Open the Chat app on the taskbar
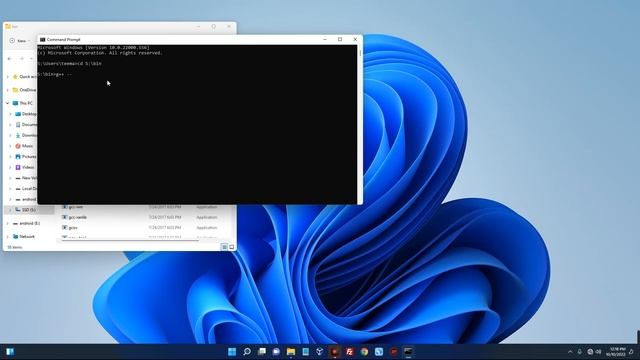Screen dimensions: 640x360 click(276, 351)
